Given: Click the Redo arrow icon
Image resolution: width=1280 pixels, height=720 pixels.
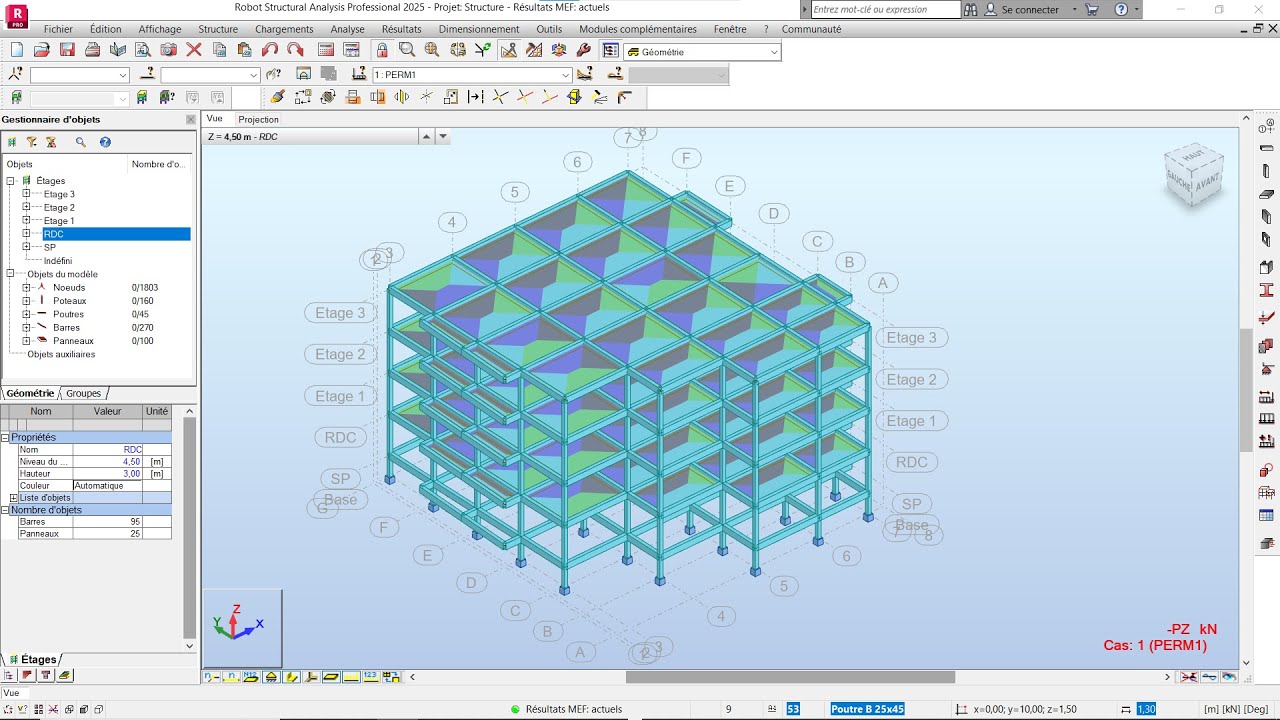Looking at the screenshot, I should pos(295,50).
